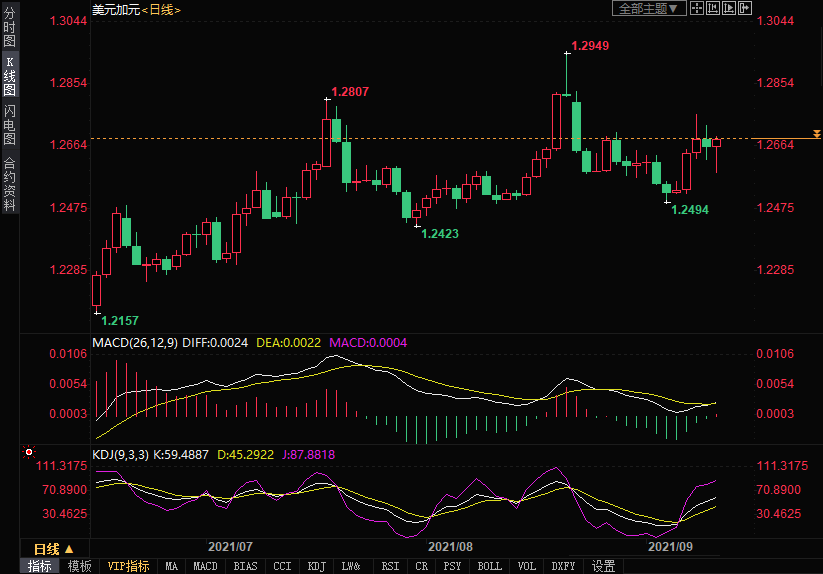Click the playback-style chart icon in top toolbar
823x574 pixels.
tap(728, 8)
